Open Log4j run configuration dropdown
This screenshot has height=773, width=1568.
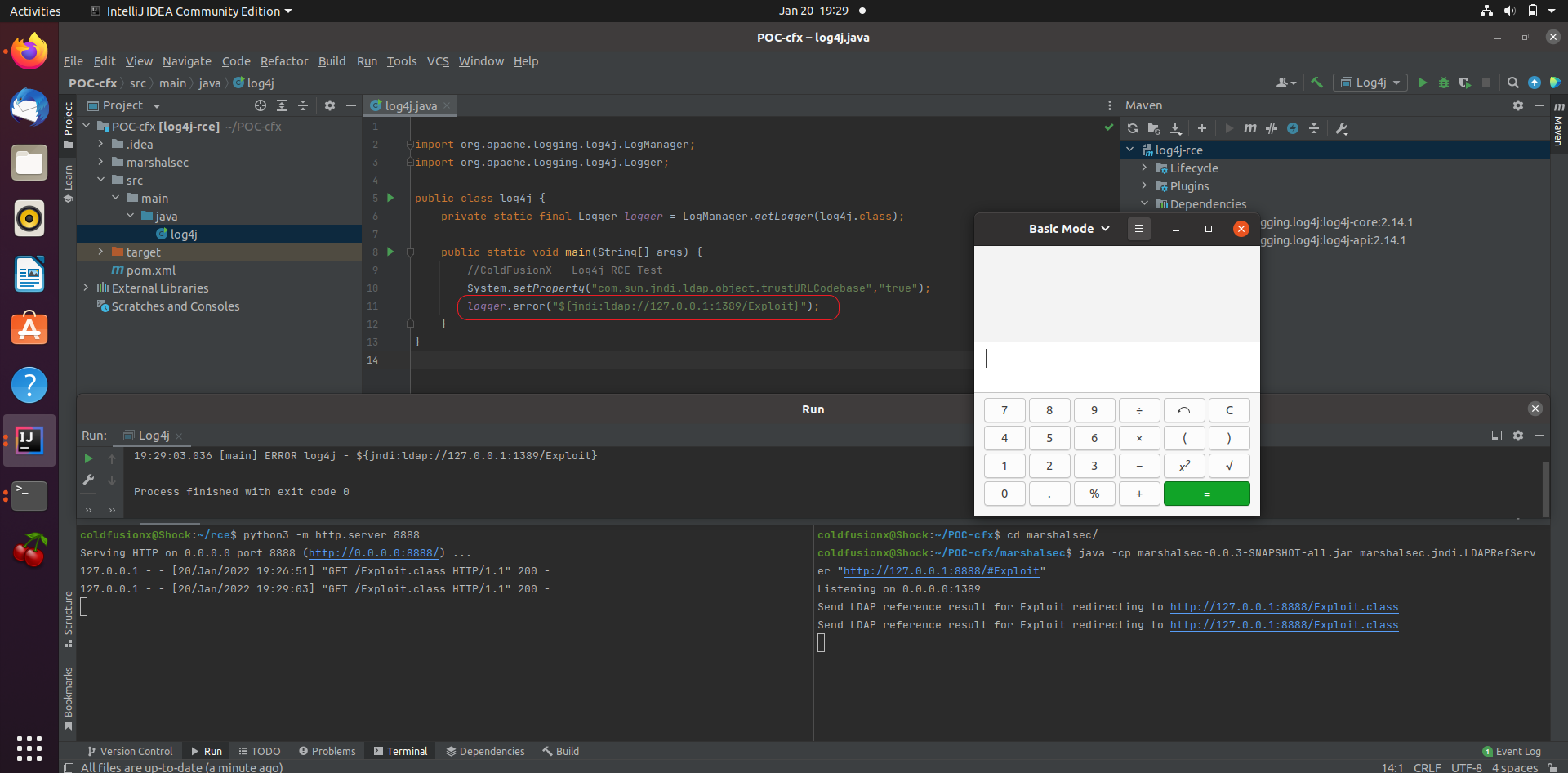point(1370,83)
